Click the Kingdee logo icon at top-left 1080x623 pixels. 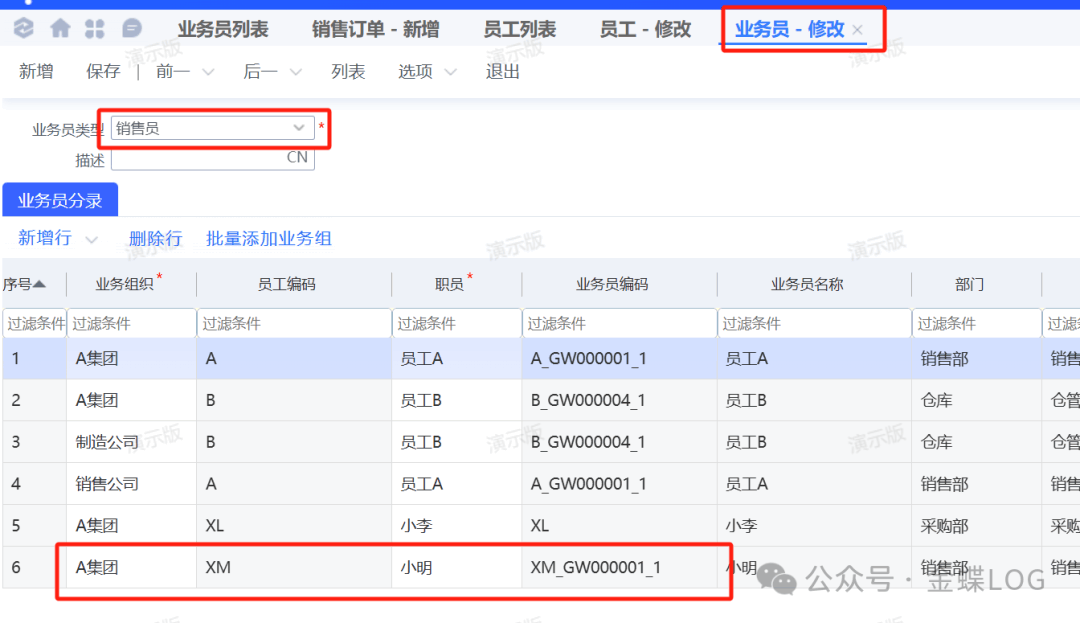[24, 29]
